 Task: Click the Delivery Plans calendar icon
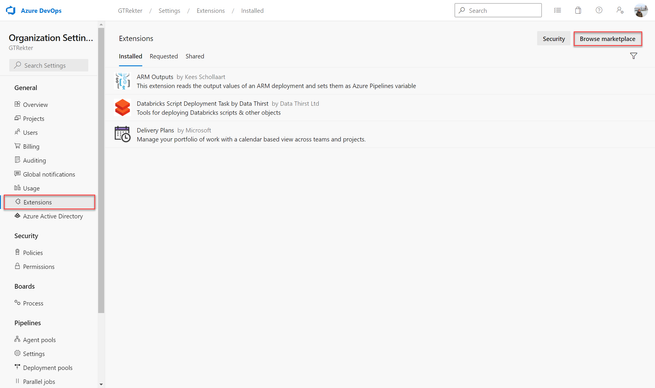[123, 134]
